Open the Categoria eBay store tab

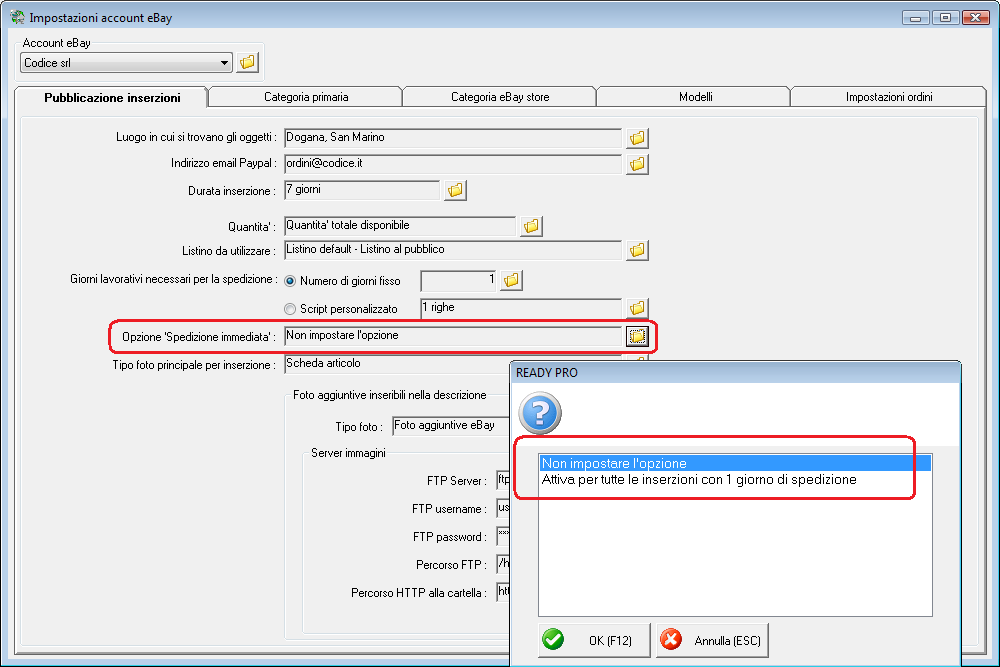[500, 97]
